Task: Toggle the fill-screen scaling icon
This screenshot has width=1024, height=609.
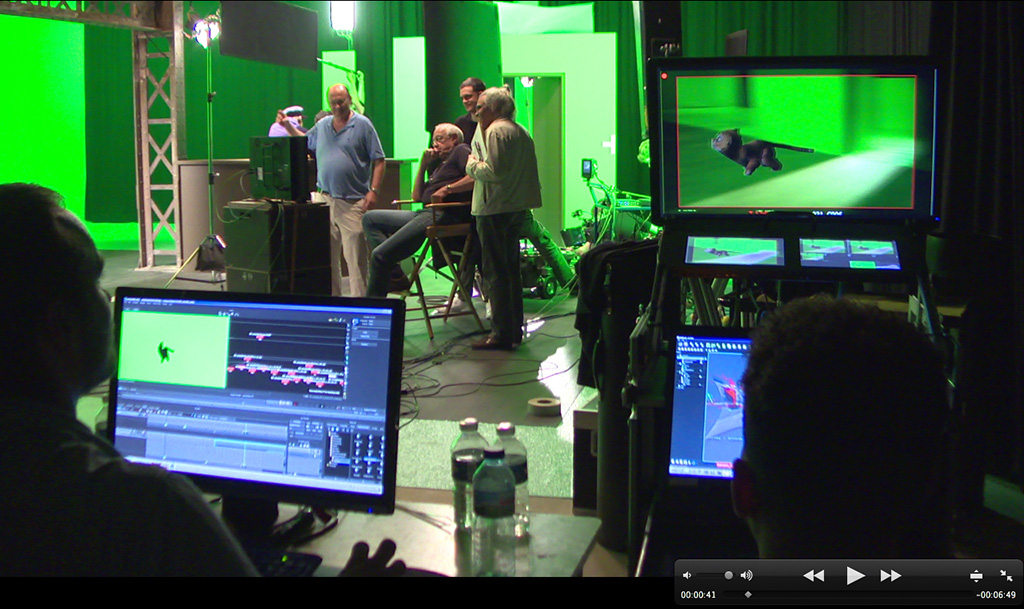Action: [x=976, y=575]
